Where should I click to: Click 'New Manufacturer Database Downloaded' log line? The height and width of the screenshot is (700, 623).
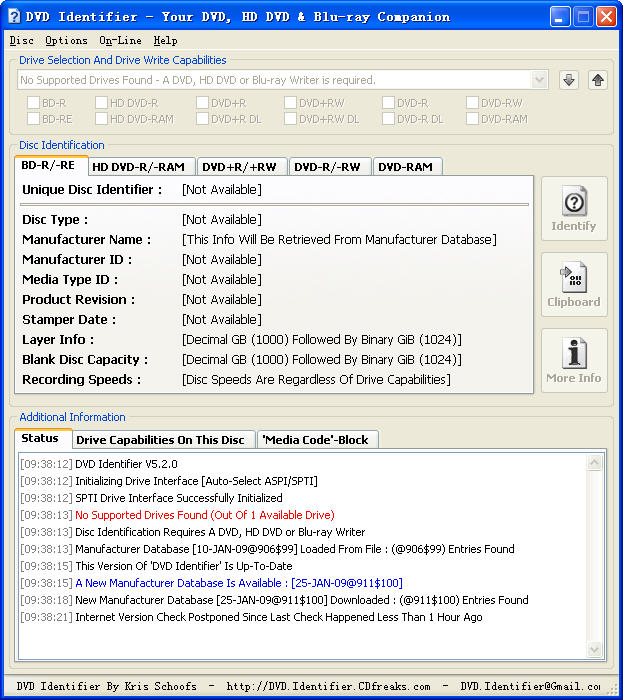302,600
